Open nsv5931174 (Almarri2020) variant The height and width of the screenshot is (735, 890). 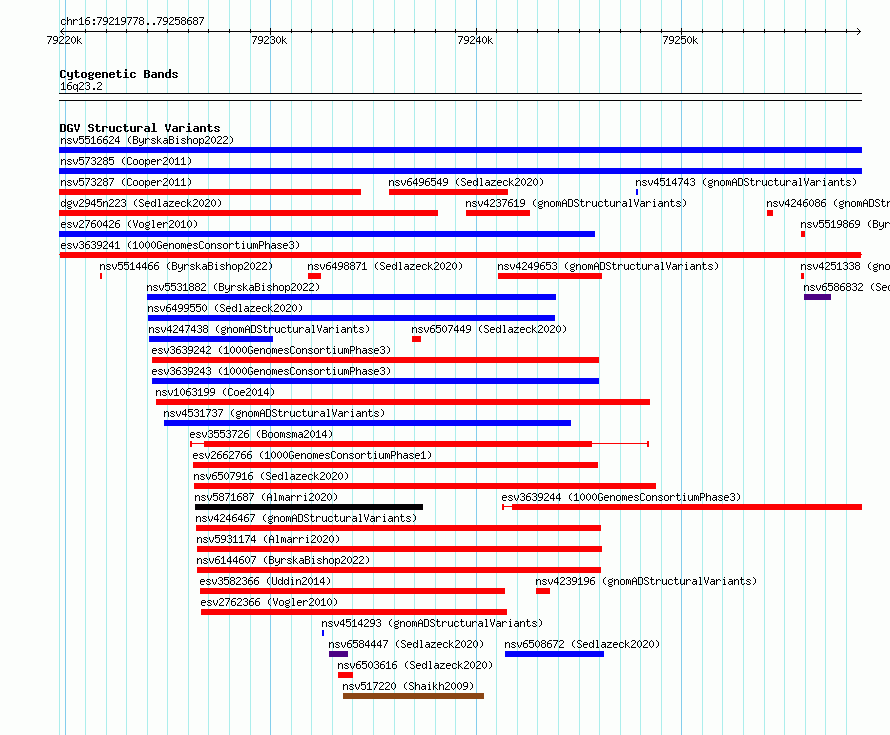[x=268, y=539]
